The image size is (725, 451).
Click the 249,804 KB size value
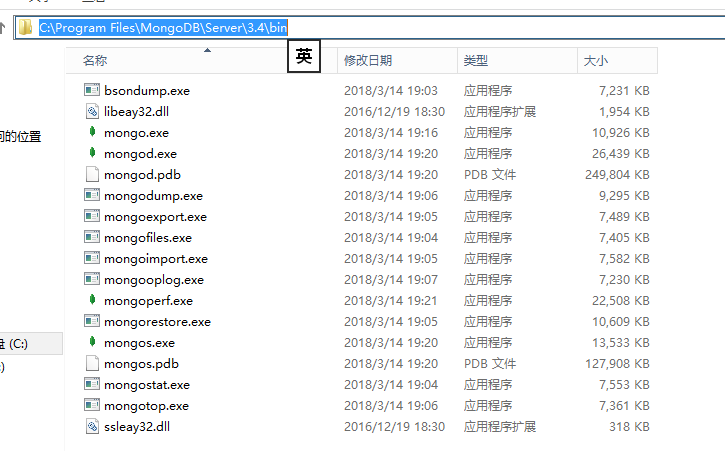pos(617,175)
